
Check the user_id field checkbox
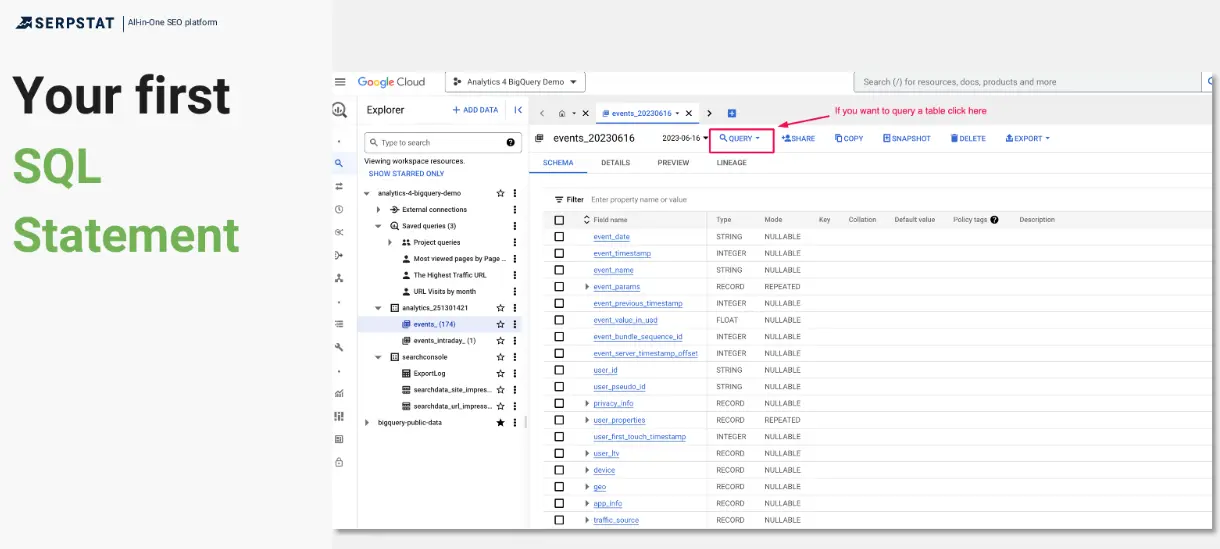559,370
